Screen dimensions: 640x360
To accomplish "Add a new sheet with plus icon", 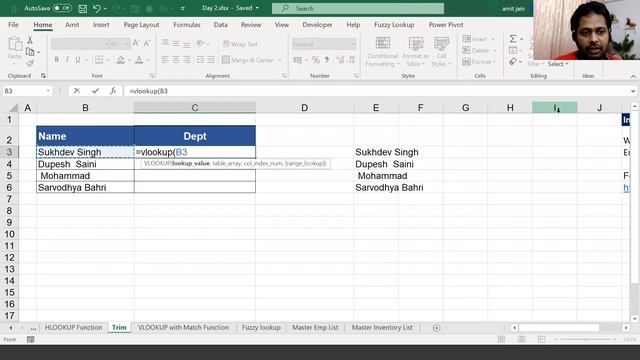I will [x=436, y=328].
